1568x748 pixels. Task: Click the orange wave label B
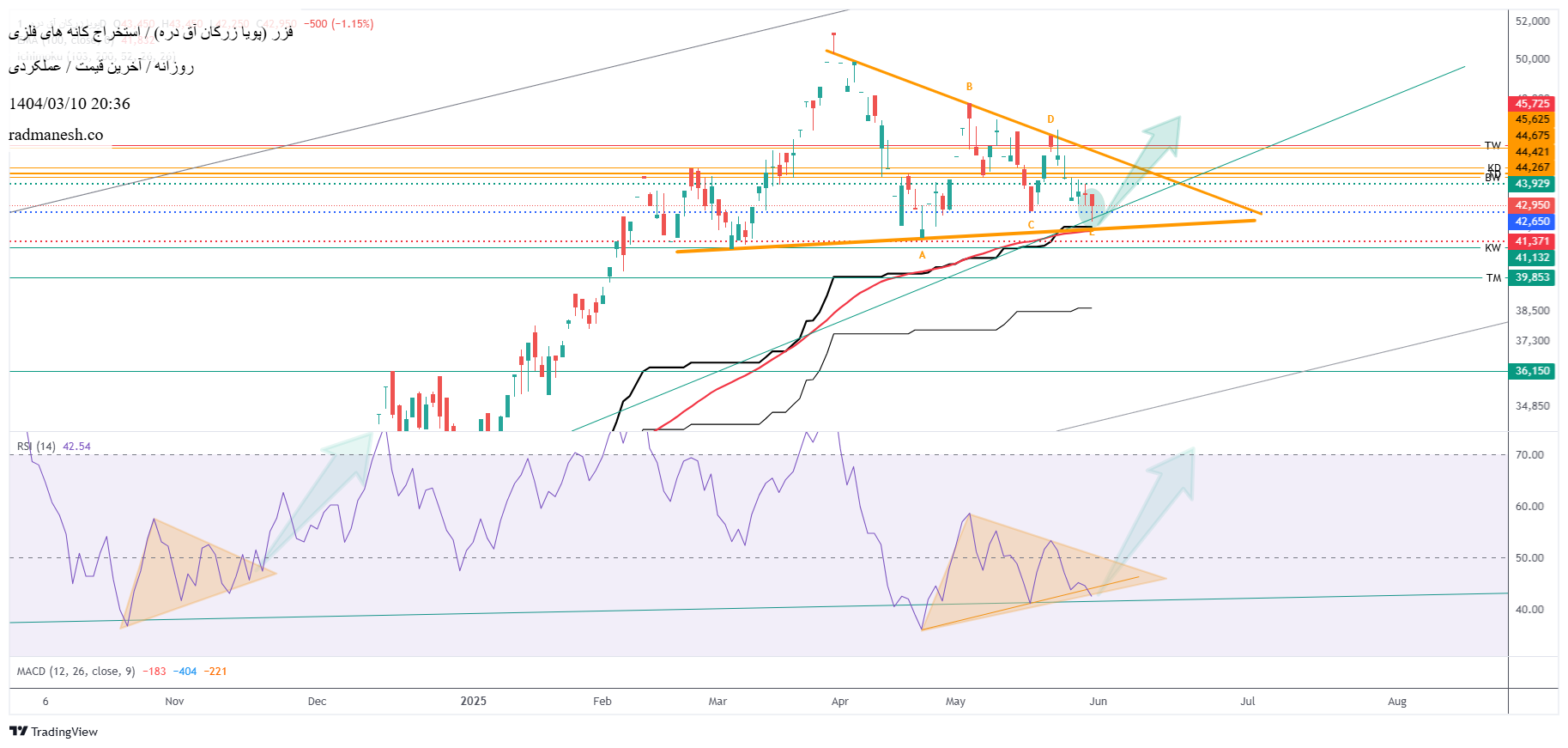[x=969, y=87]
